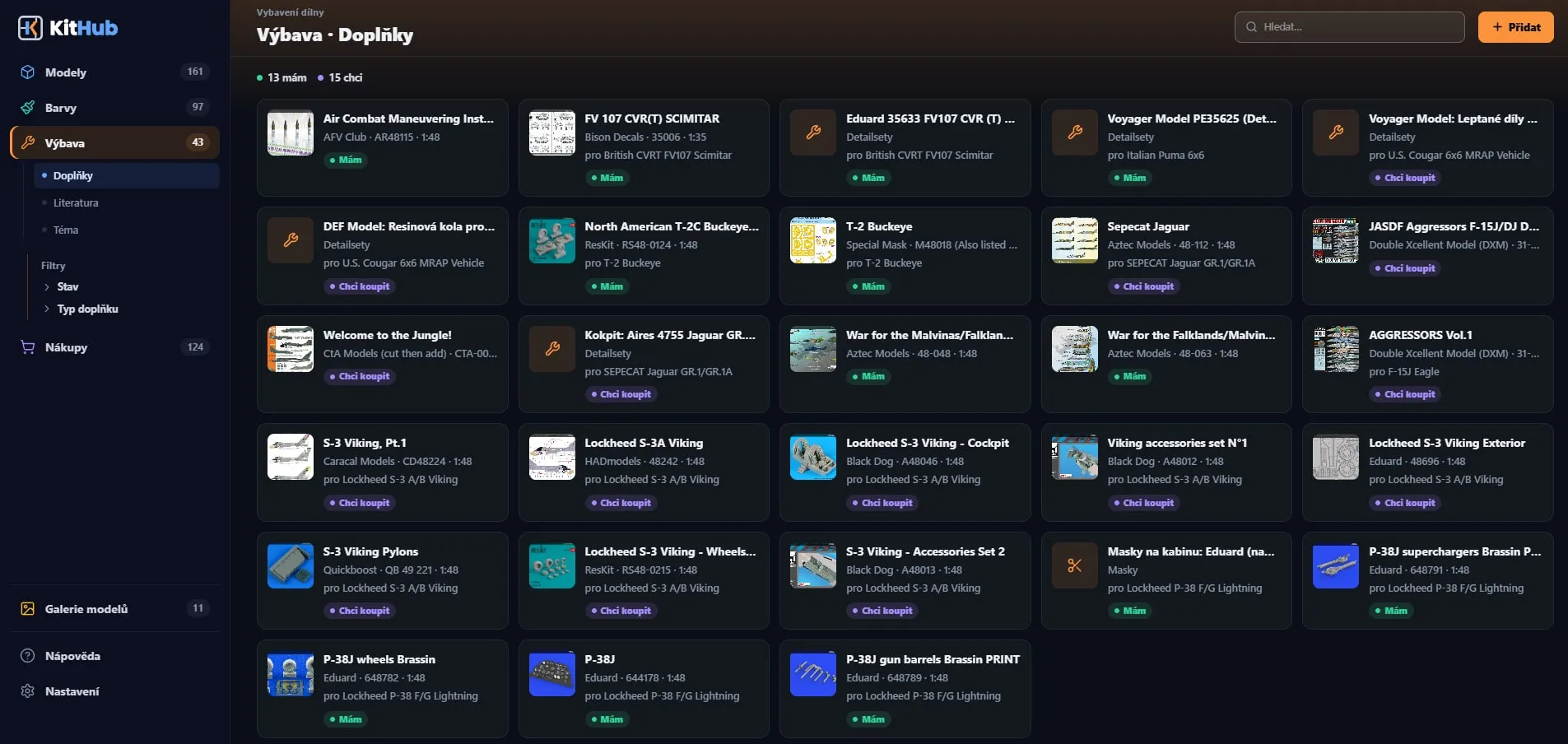Click Mám badge on T-2 Buckeye card
The height and width of the screenshot is (744, 1568).
pyautogui.click(x=868, y=286)
